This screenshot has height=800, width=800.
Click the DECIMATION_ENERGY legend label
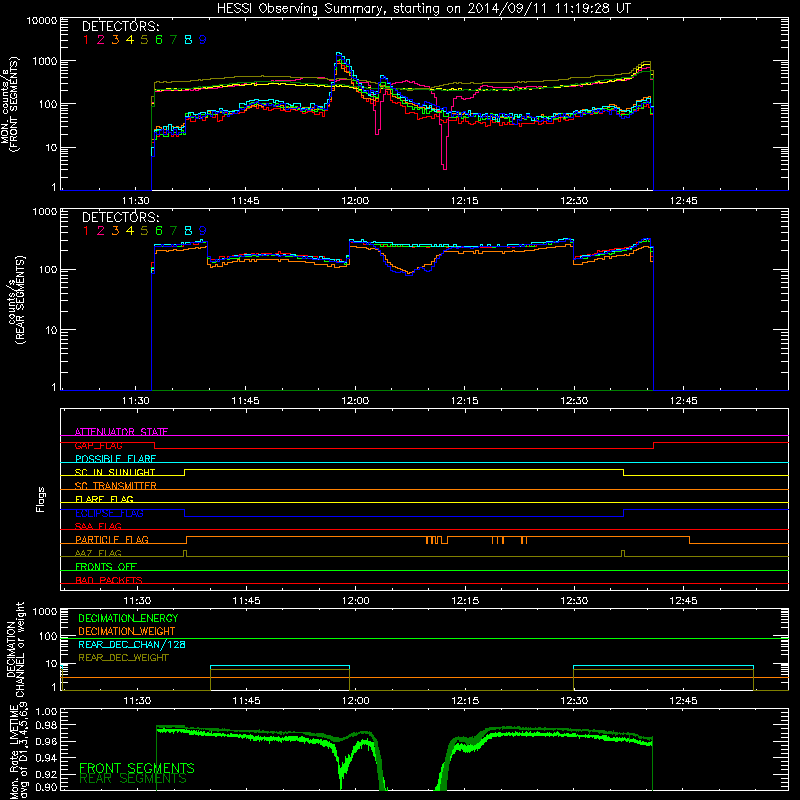point(128,618)
